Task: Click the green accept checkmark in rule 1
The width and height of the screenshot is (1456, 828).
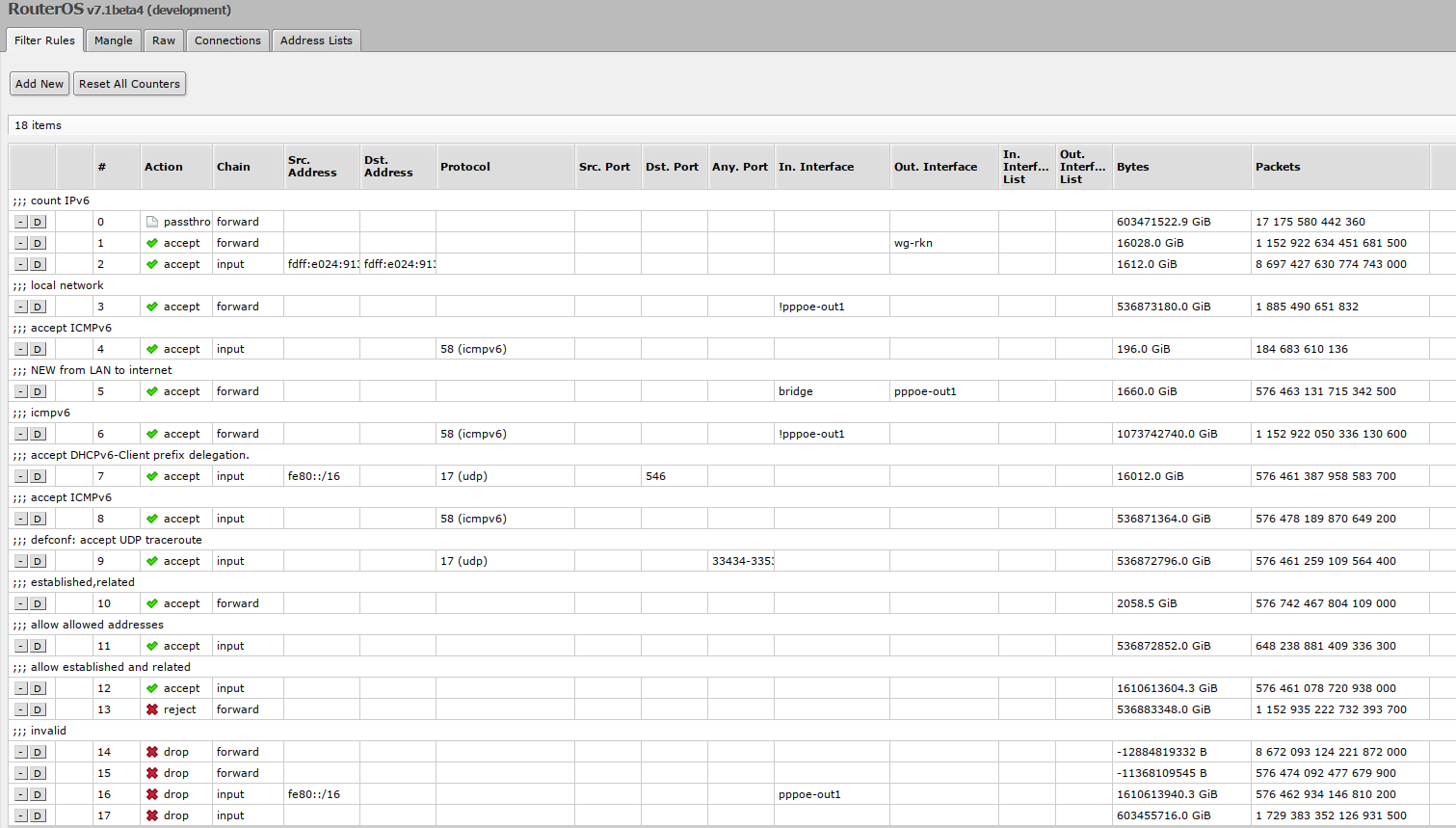Action: [x=152, y=243]
